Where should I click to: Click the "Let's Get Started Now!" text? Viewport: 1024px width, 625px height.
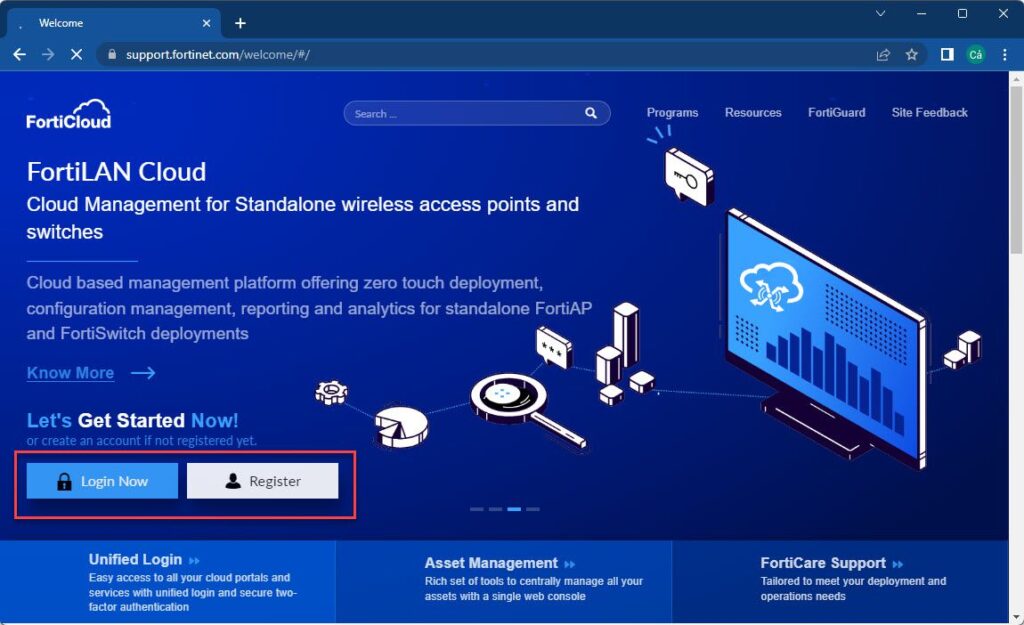click(x=133, y=420)
